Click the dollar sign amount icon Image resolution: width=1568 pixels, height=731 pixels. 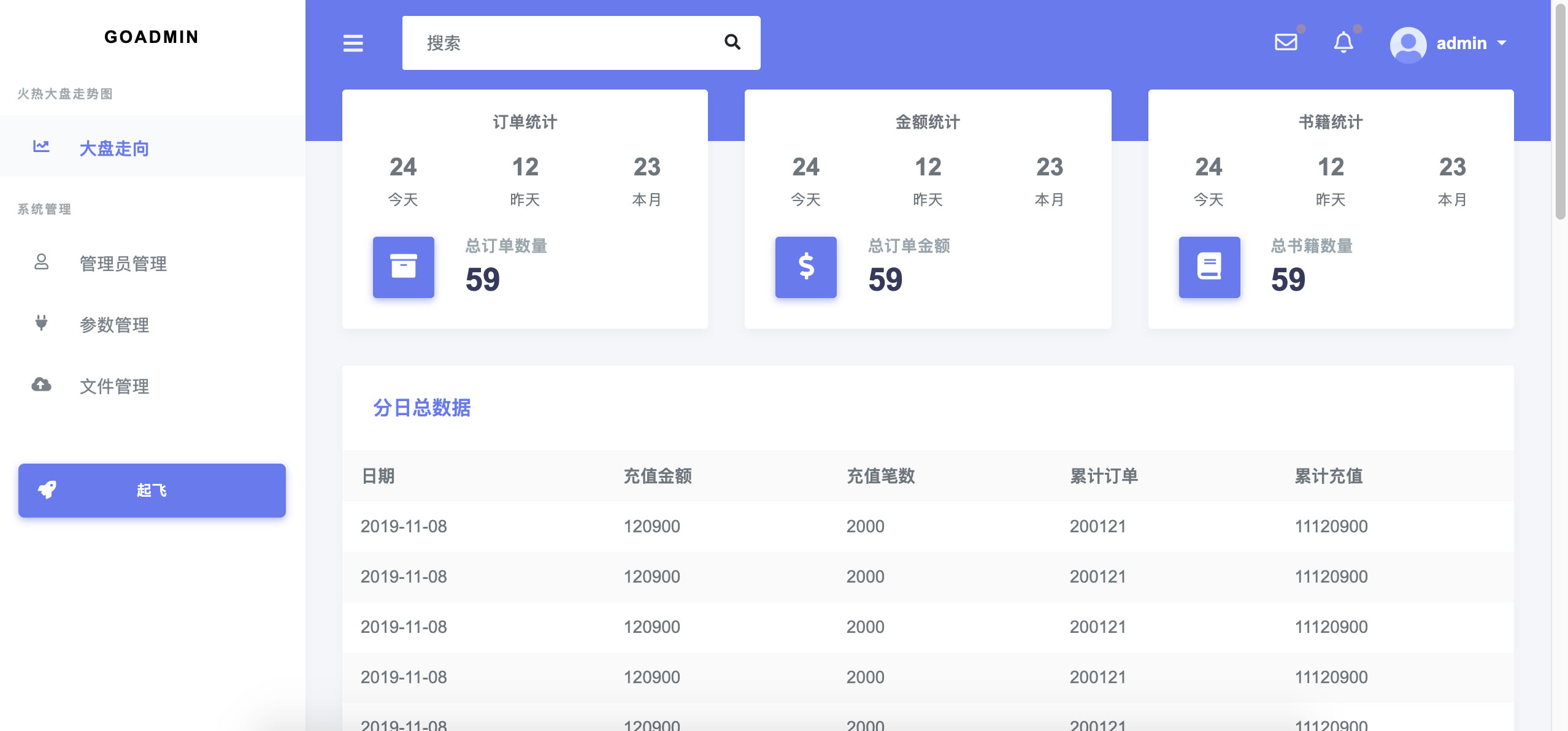click(806, 267)
